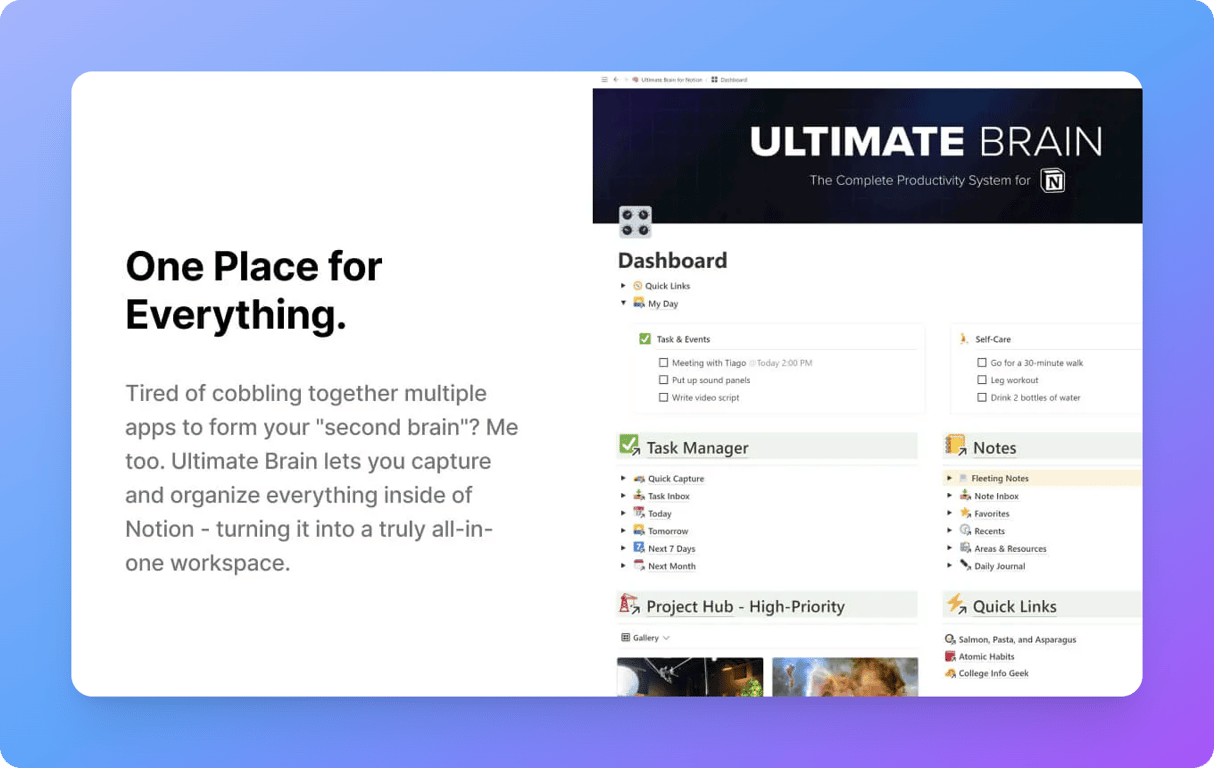This screenshot has height=768, width=1214.
Task: Expand Fleeting Notes toggle
Action: (x=950, y=478)
